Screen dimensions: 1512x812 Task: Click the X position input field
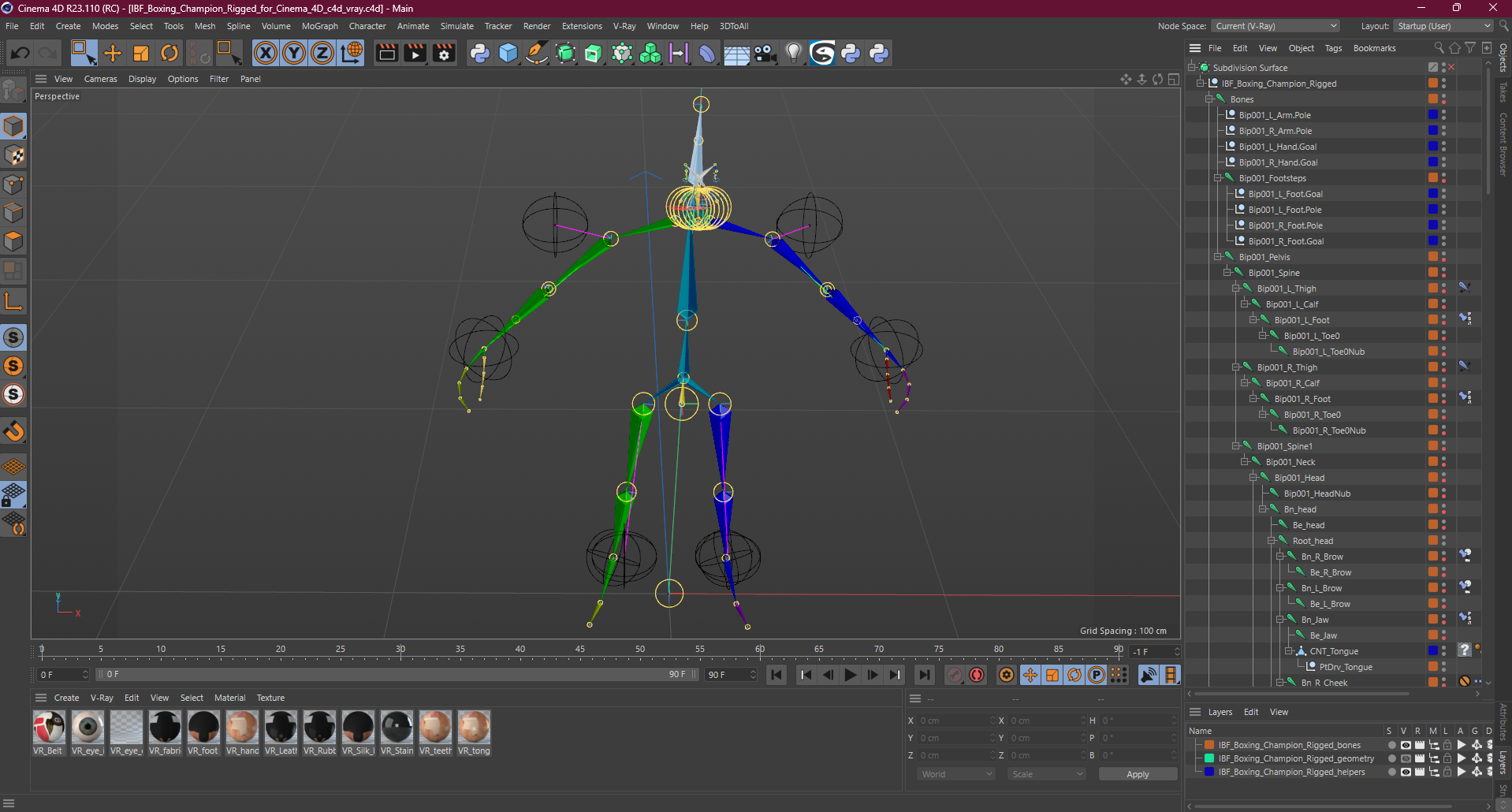[x=956, y=721]
